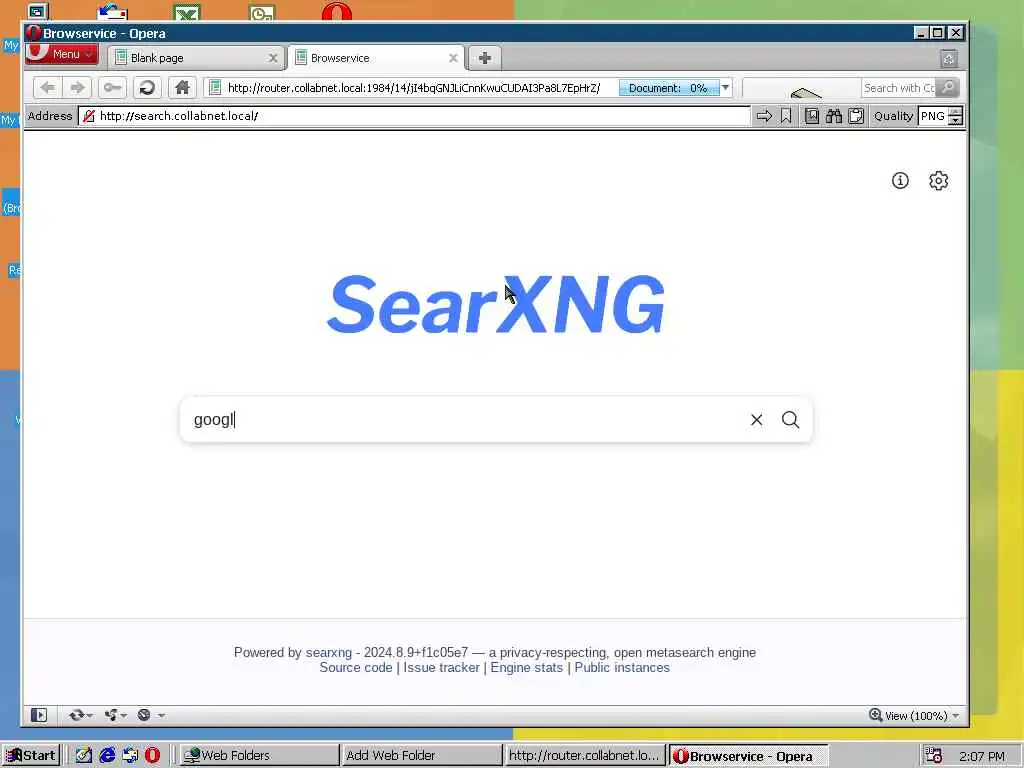The image size is (1024, 768).
Task: Go back using the back arrow
Action: point(47,88)
